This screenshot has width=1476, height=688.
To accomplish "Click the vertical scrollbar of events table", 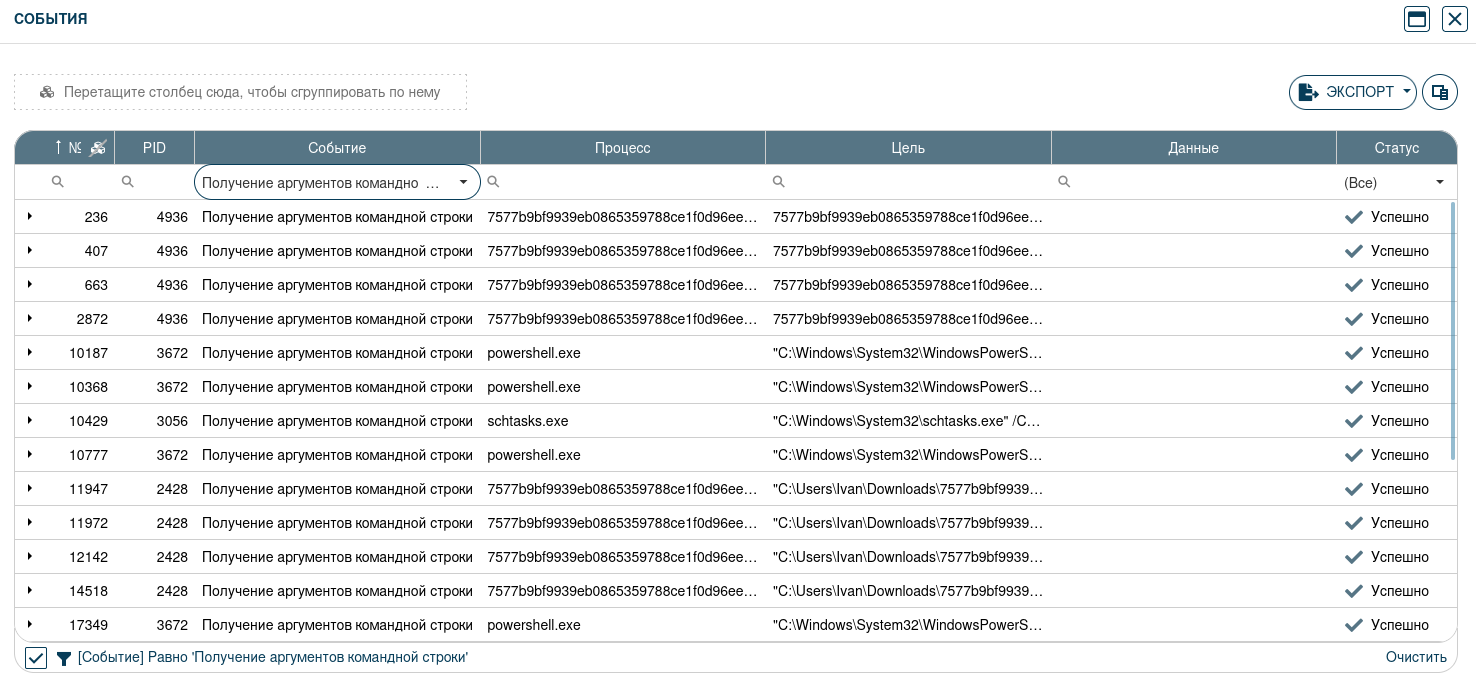I will (1452, 330).
